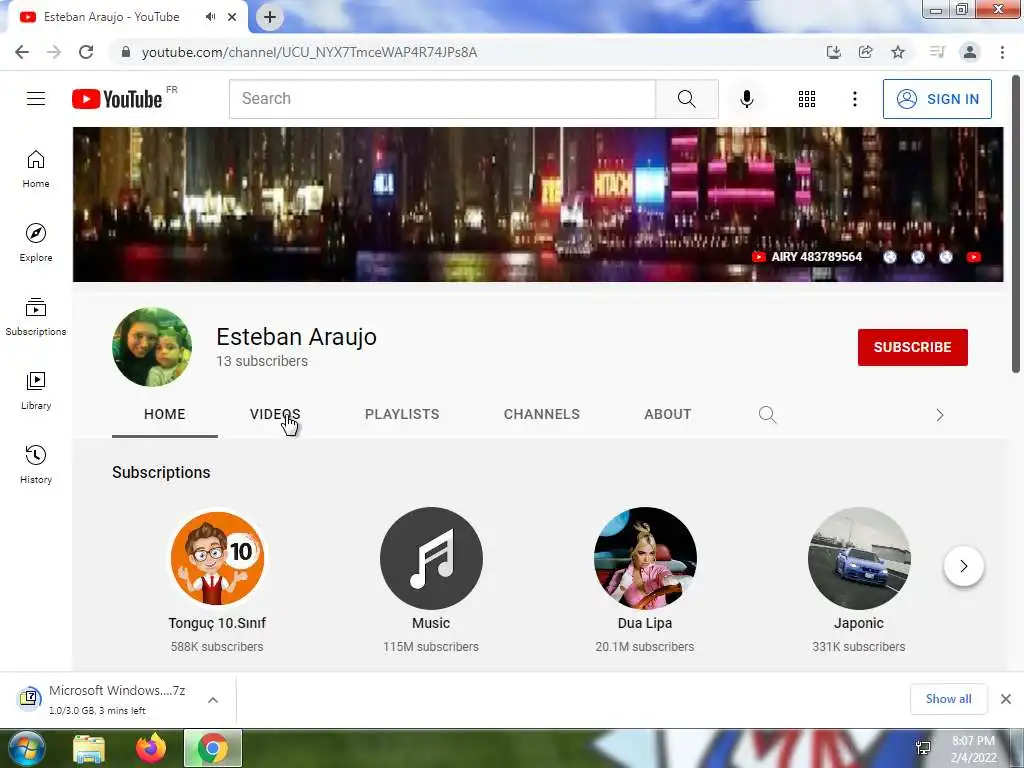The image size is (1024, 768).
Task: Click the '13 subscribers' text
Action: click(x=262, y=361)
